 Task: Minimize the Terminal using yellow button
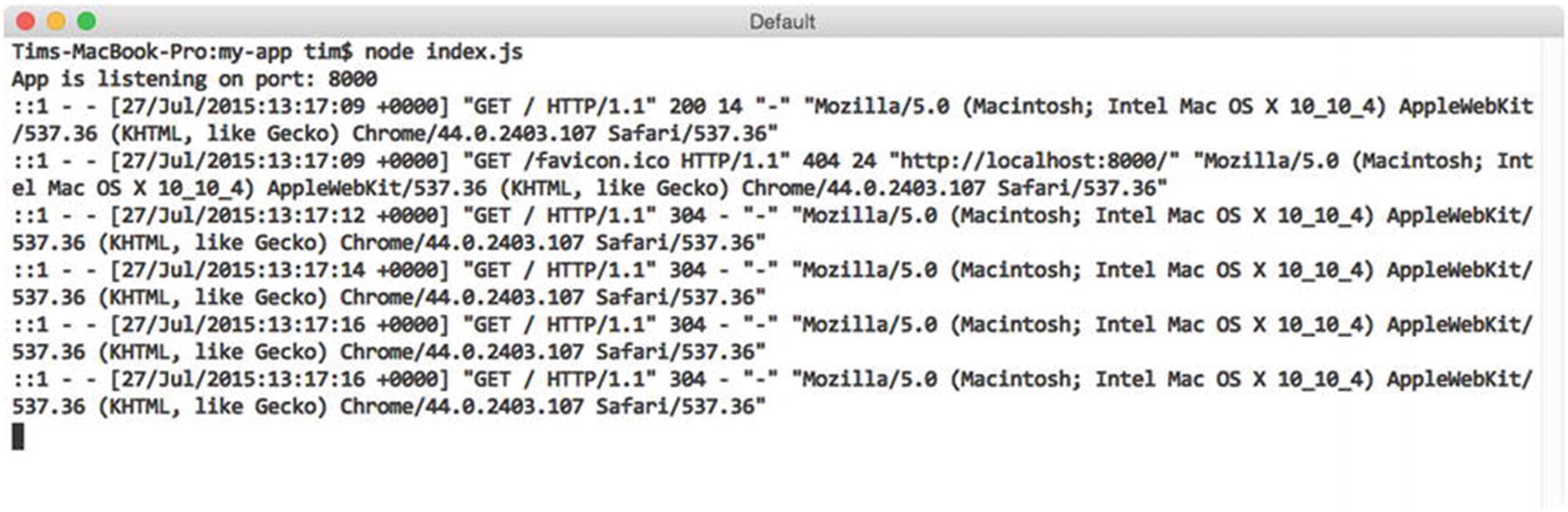tap(56, 21)
